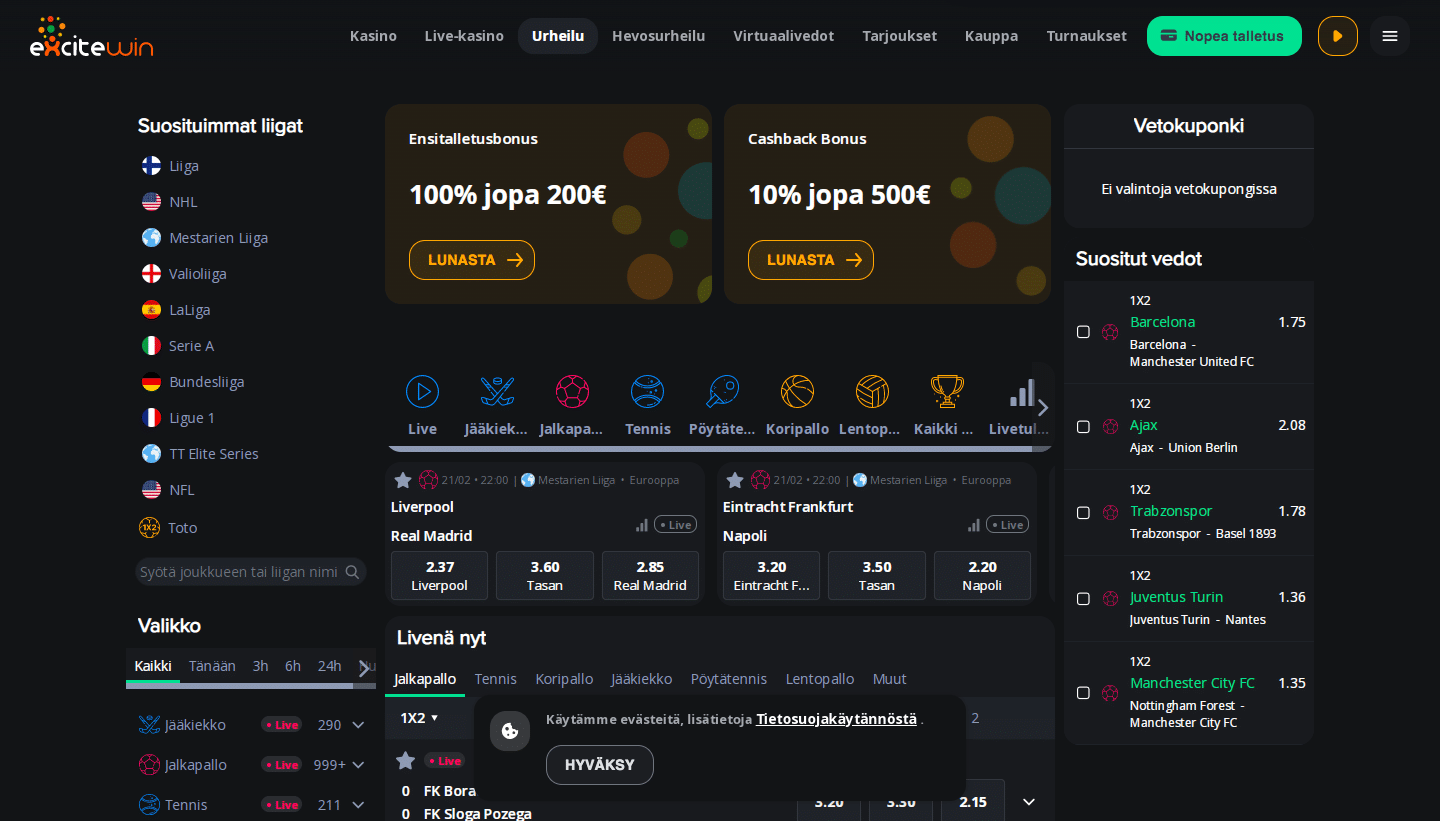This screenshot has width=1440, height=821.
Task: Switch to Koripallo tab in Livenä nyt
Action: tap(564, 679)
